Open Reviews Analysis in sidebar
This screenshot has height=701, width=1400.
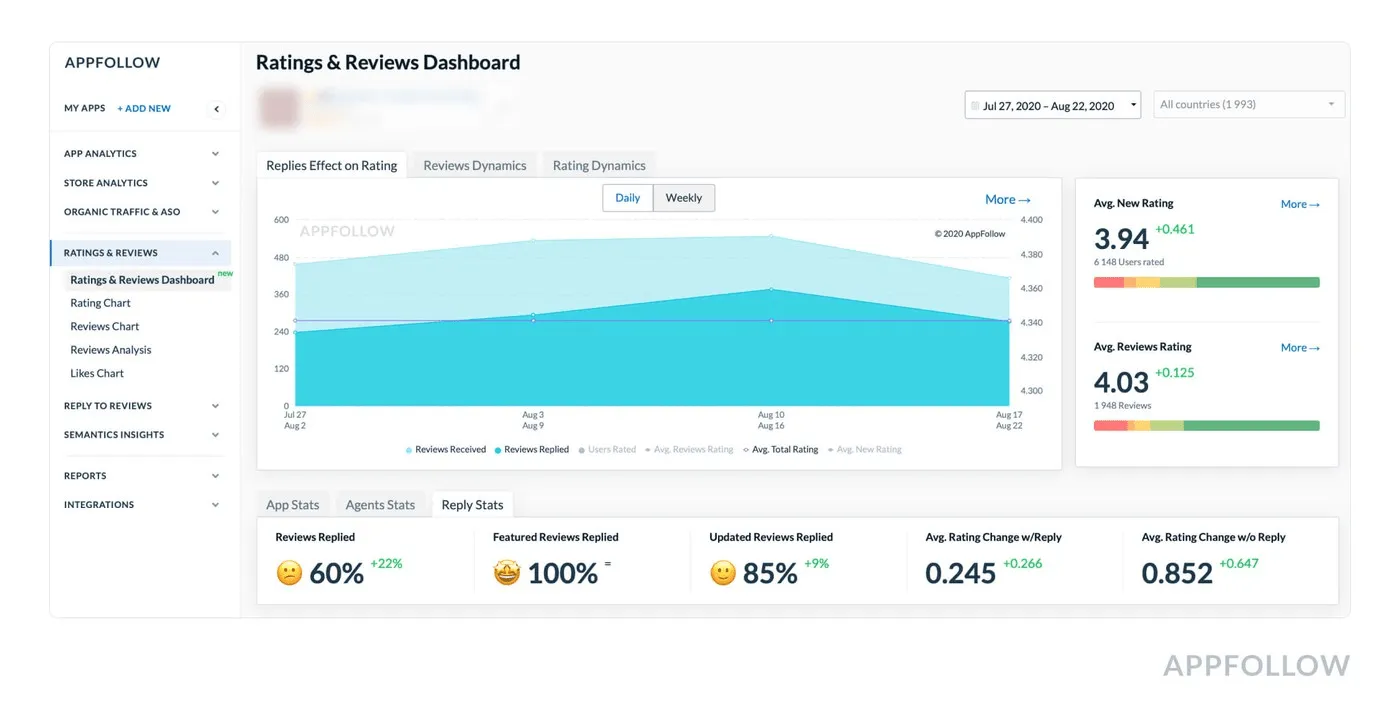pos(111,350)
